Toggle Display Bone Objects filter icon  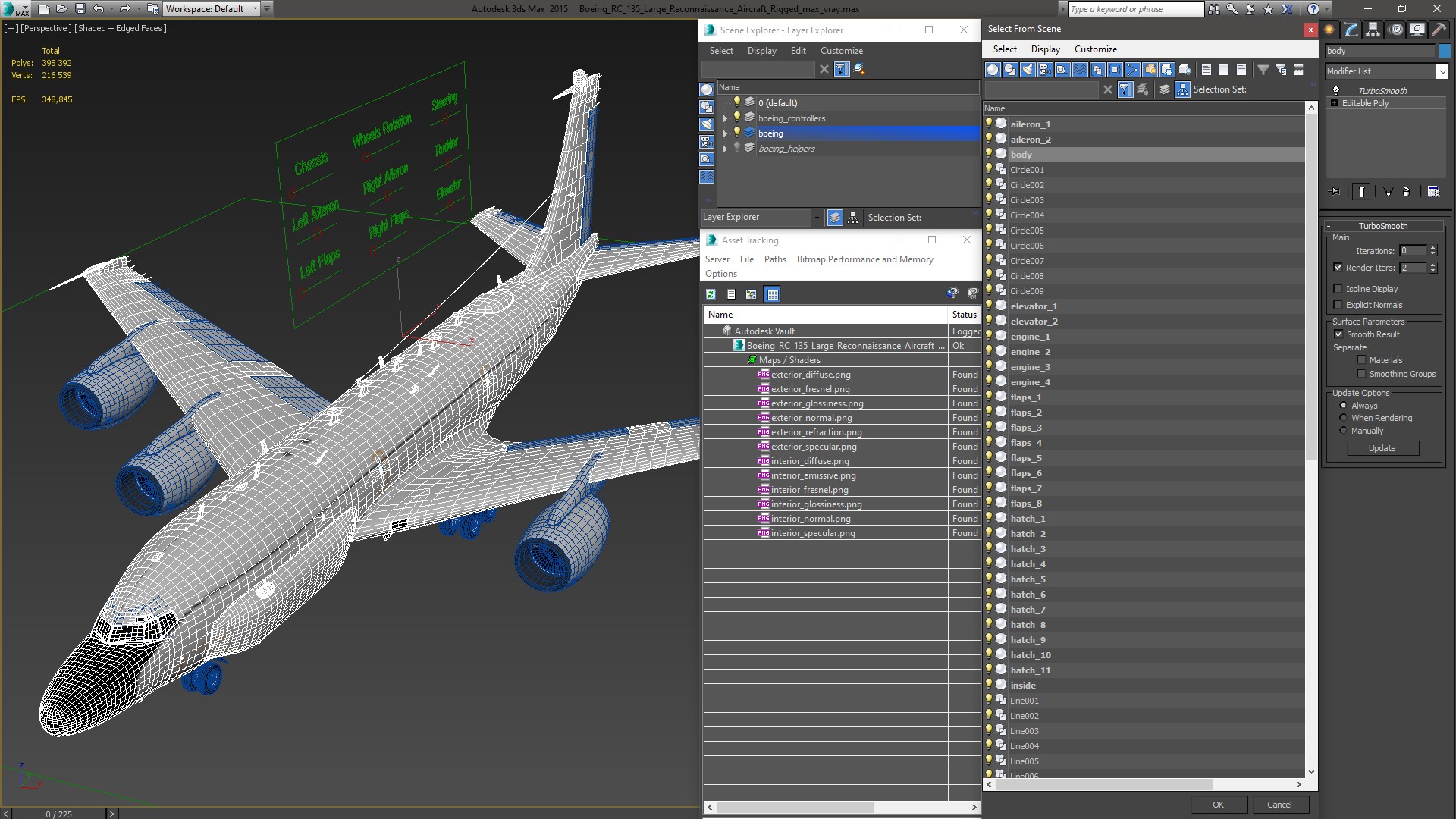tap(1132, 70)
